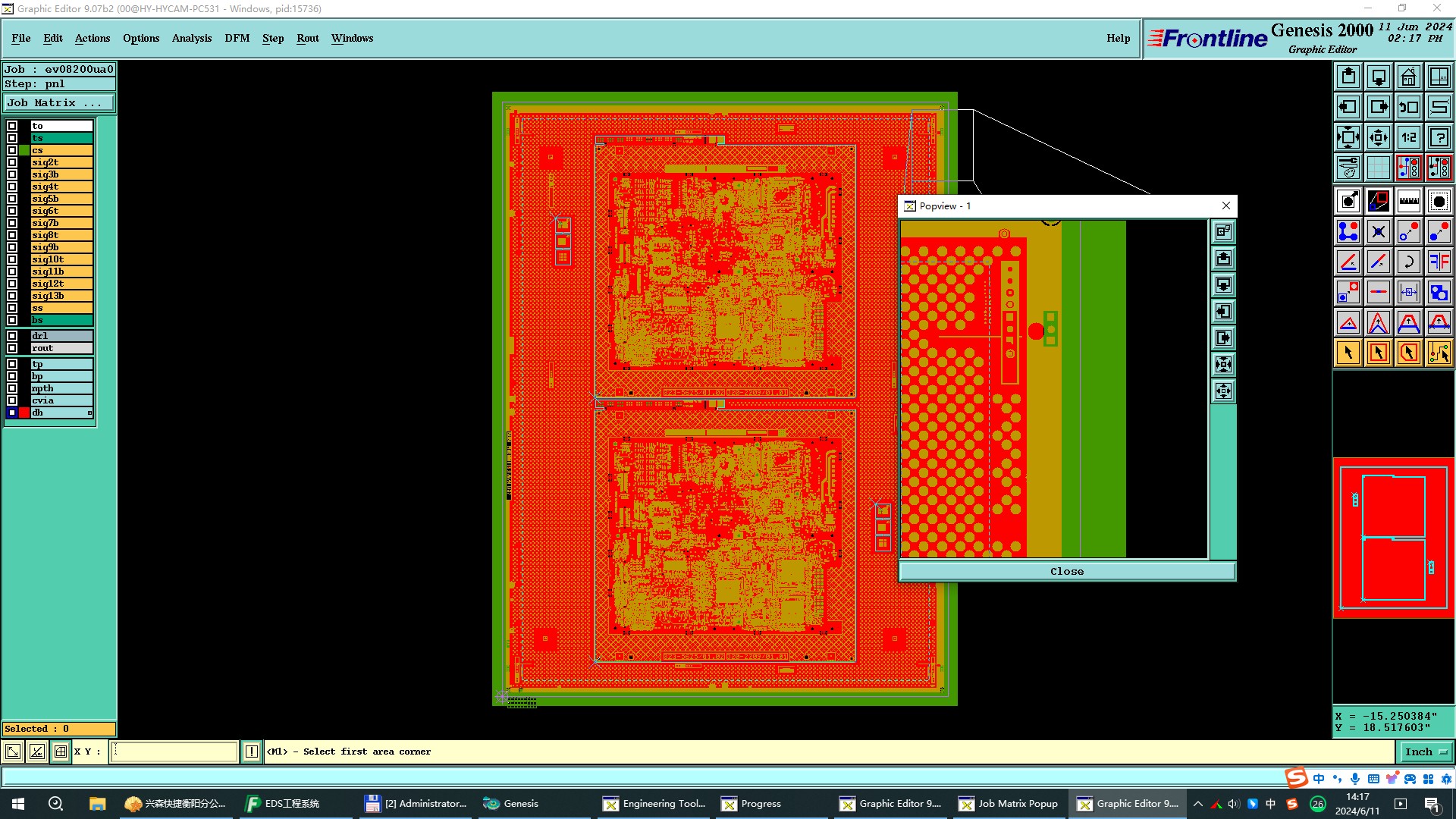Choose the arrow select pointer tool
Image resolution: width=1456 pixels, height=819 pixels.
click(1348, 353)
